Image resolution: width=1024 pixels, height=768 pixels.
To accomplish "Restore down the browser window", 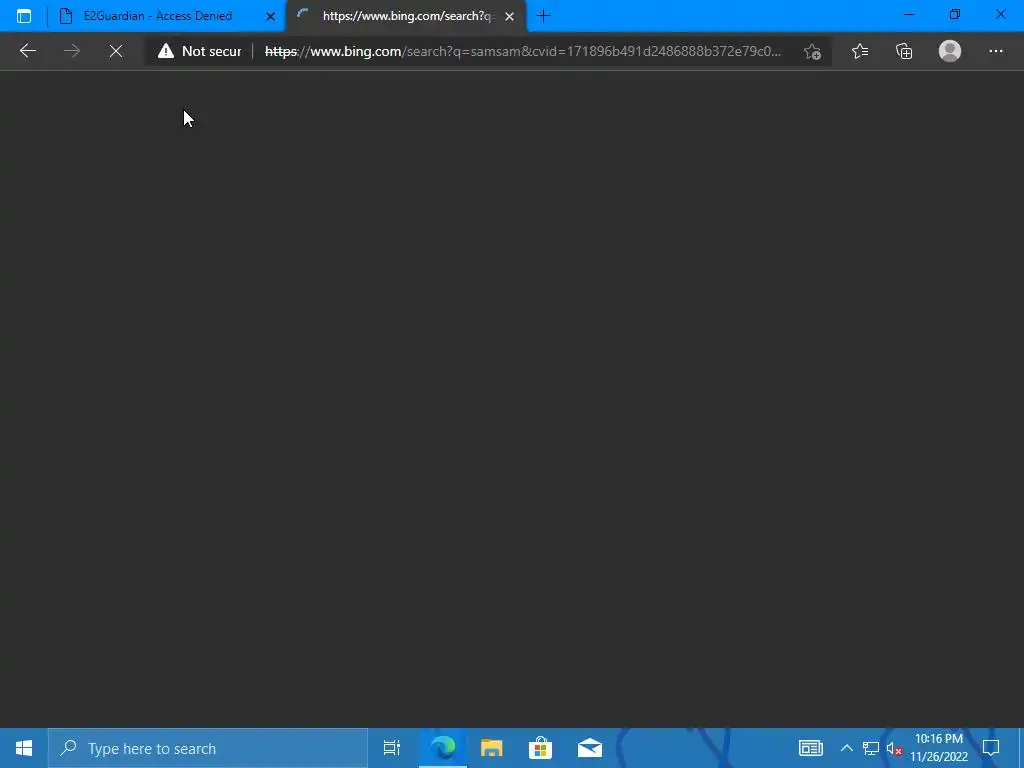I will (x=955, y=14).
